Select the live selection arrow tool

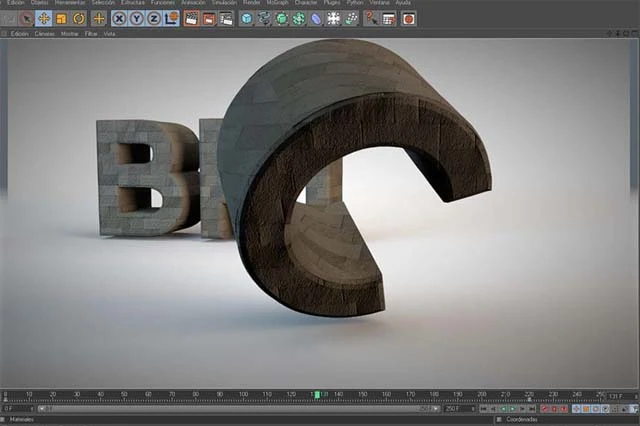[26, 18]
